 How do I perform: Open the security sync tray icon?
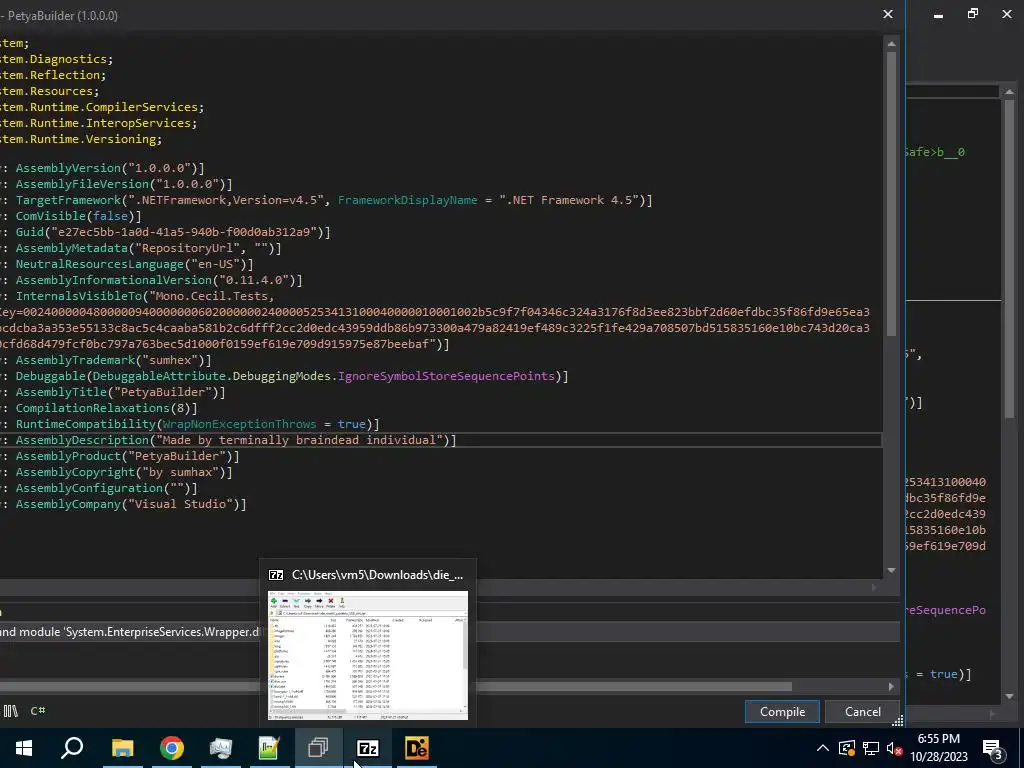point(847,748)
